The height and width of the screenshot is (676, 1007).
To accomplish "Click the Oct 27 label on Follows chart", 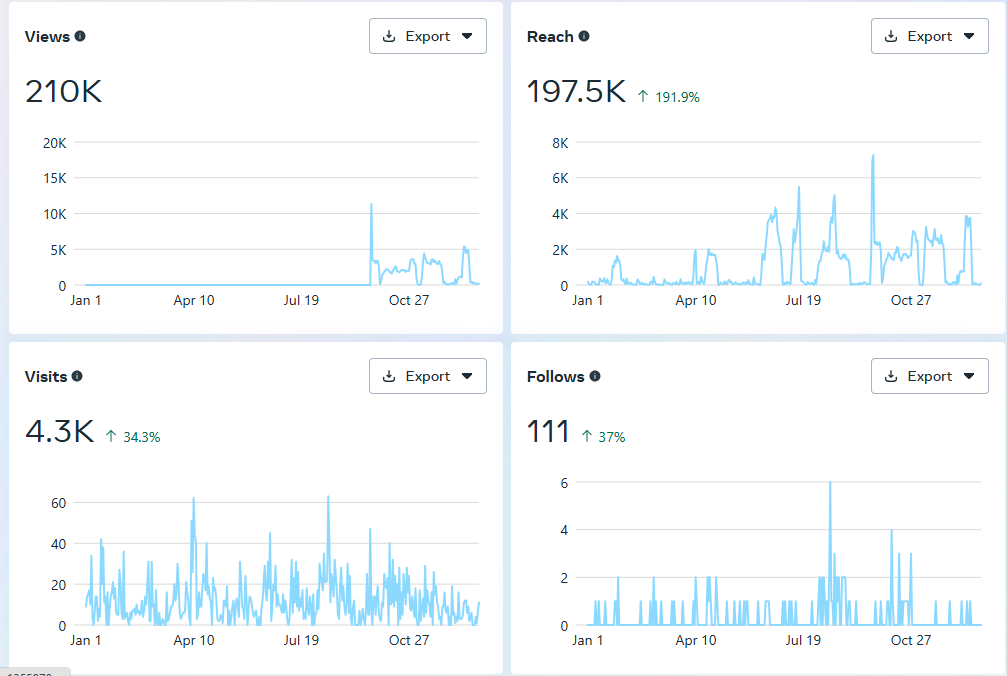I will click(911, 640).
